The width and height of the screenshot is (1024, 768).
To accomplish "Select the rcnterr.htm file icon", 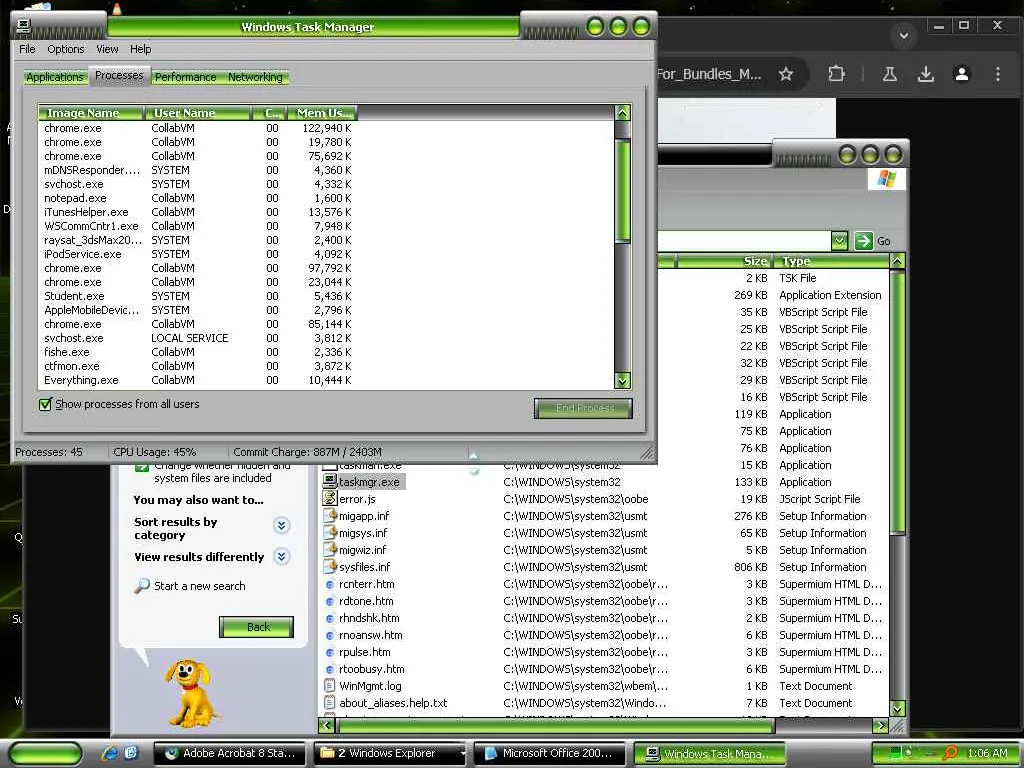I will 330,584.
